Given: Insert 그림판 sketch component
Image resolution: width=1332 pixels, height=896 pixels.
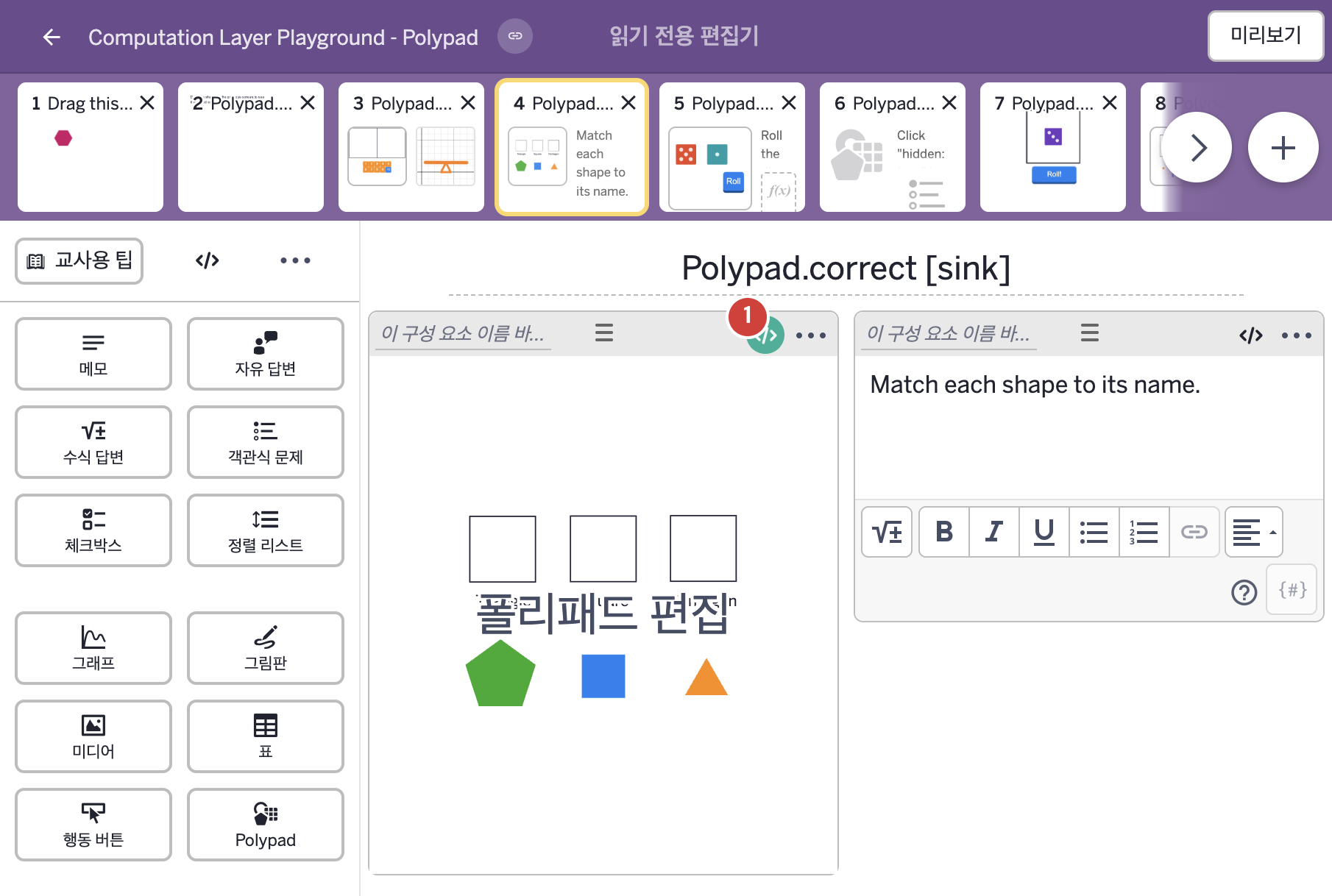Looking at the screenshot, I should click(266, 648).
